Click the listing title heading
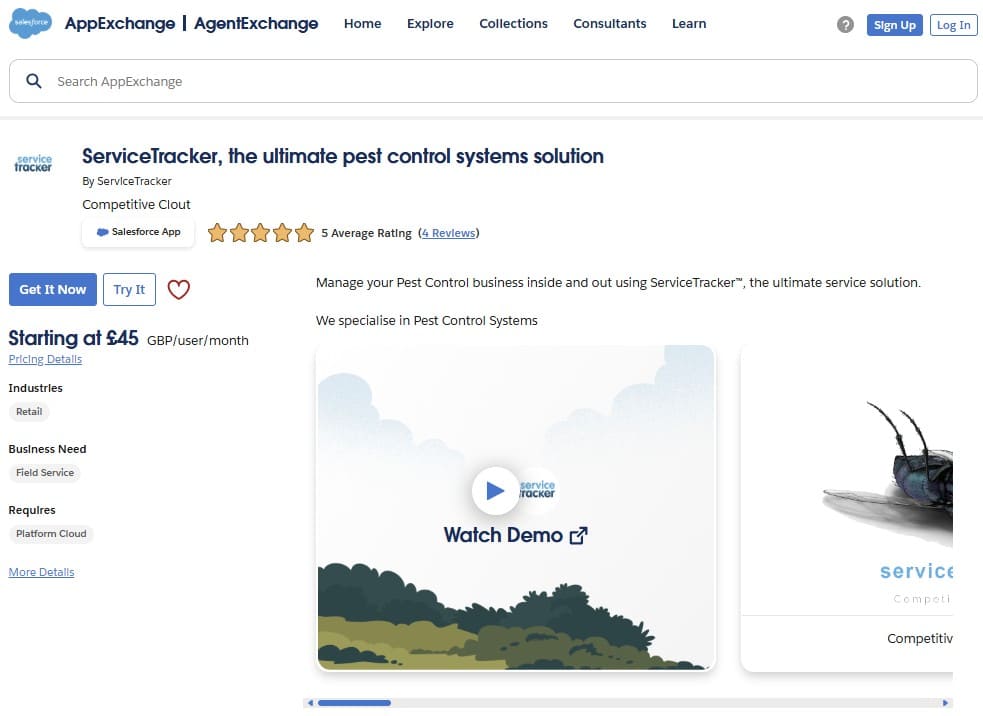The width and height of the screenshot is (983, 716). coord(343,156)
